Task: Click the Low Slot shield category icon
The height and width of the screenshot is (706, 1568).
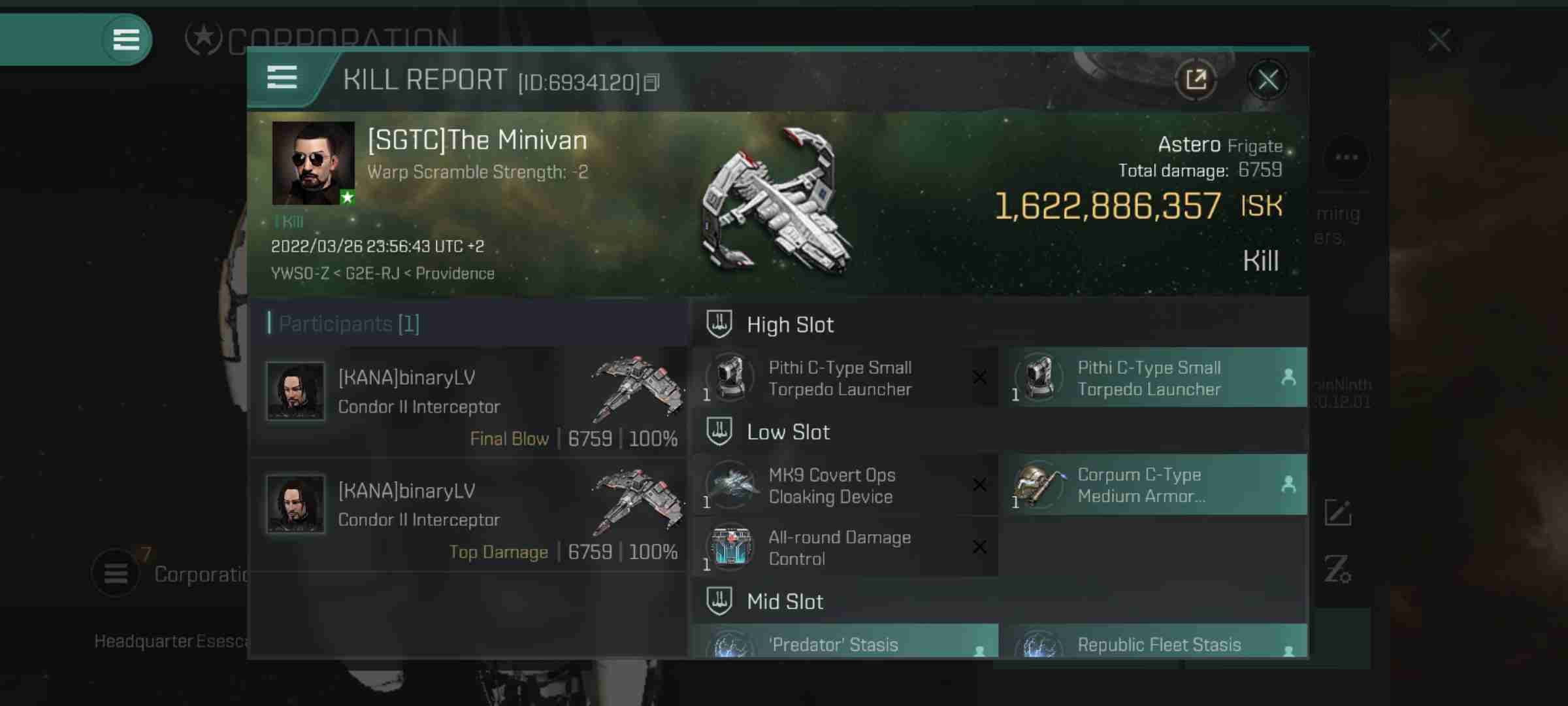Action: (x=719, y=431)
